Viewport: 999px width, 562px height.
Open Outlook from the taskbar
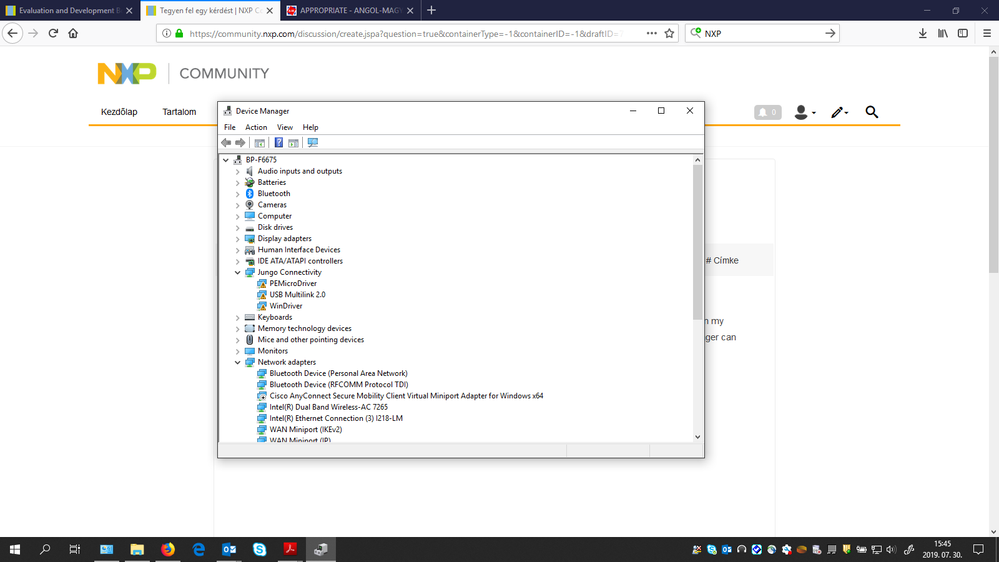(x=229, y=549)
